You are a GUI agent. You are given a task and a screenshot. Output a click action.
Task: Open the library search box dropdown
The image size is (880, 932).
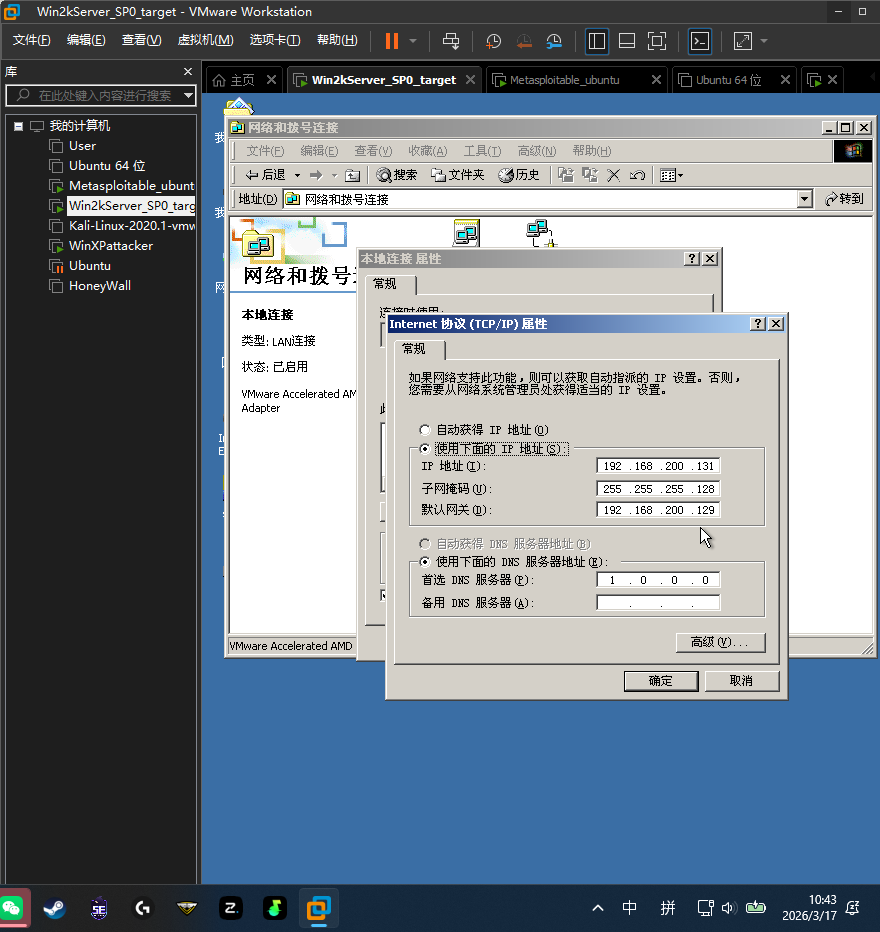click(x=188, y=95)
